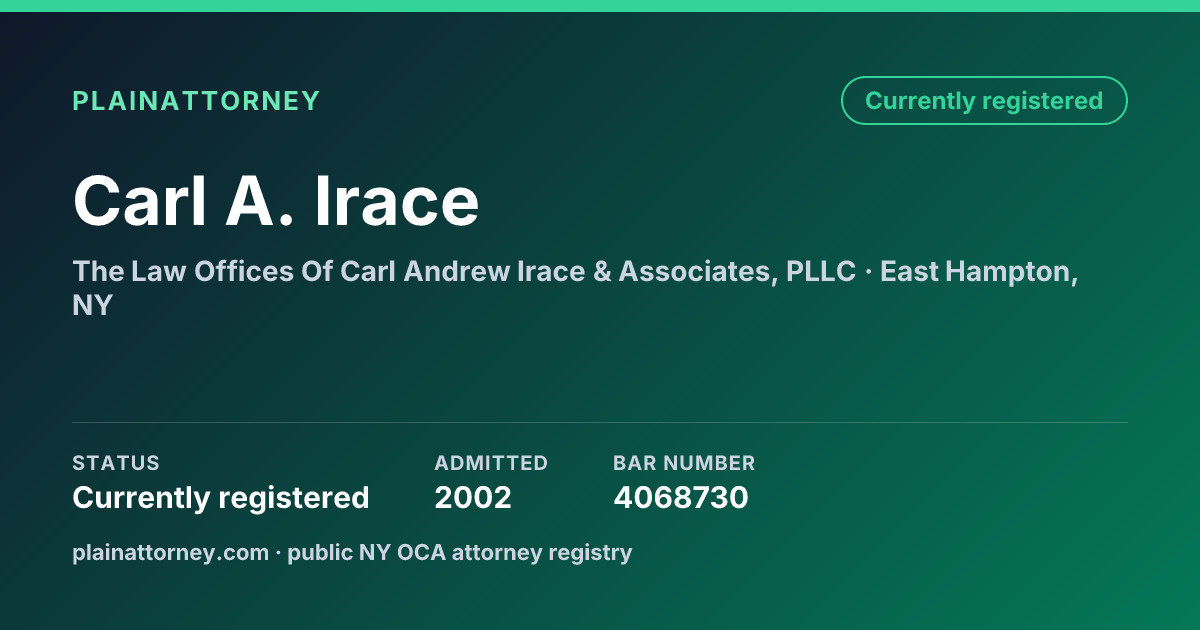This screenshot has width=1200, height=630.
Task: Select the admission year 2002
Action: click(473, 497)
